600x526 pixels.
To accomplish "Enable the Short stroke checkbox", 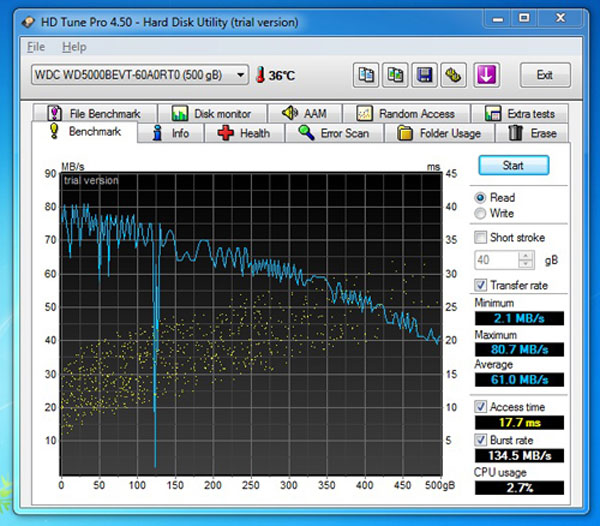I will click(481, 238).
